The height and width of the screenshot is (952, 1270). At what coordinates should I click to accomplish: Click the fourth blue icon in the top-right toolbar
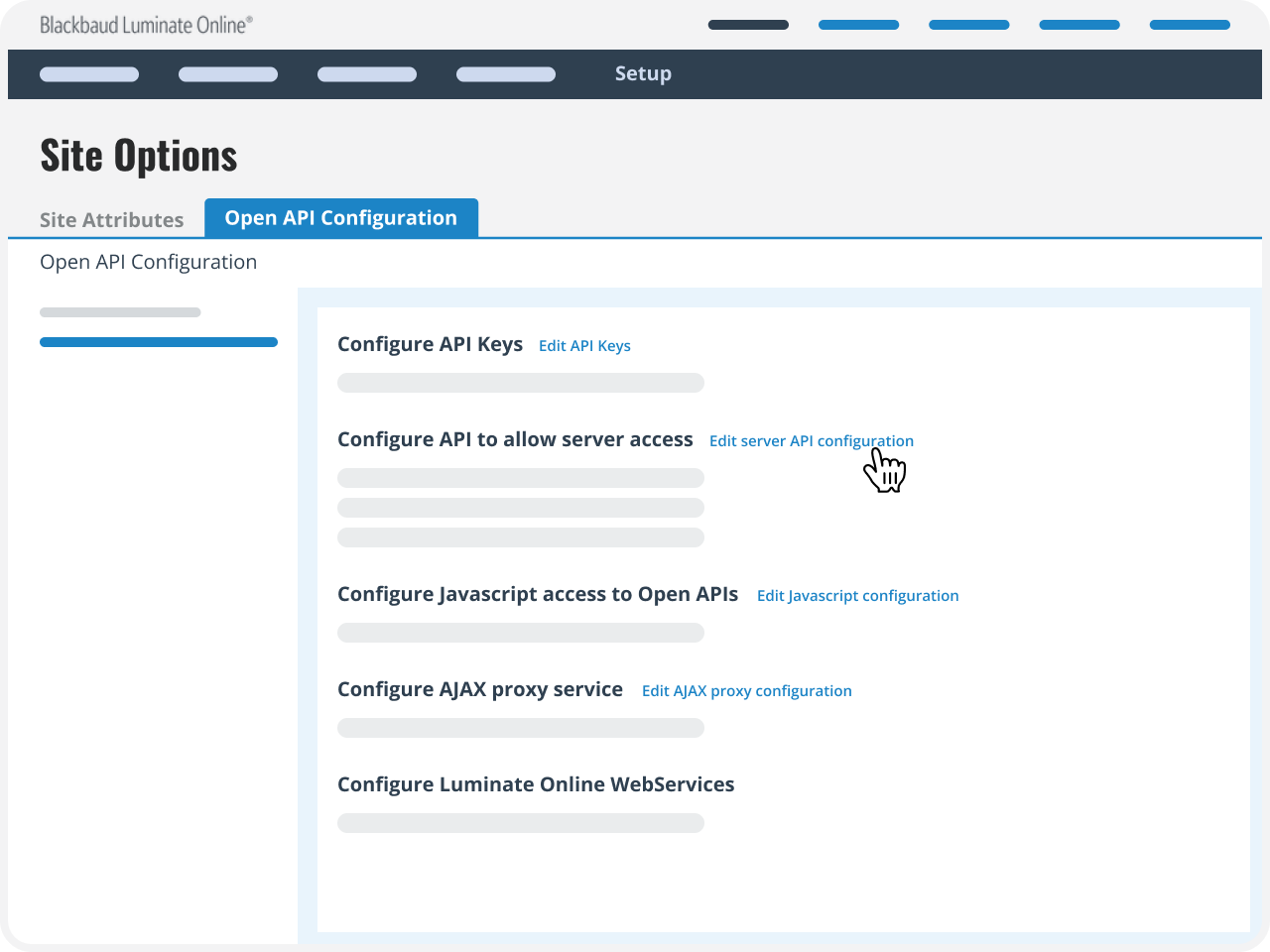tap(1079, 24)
